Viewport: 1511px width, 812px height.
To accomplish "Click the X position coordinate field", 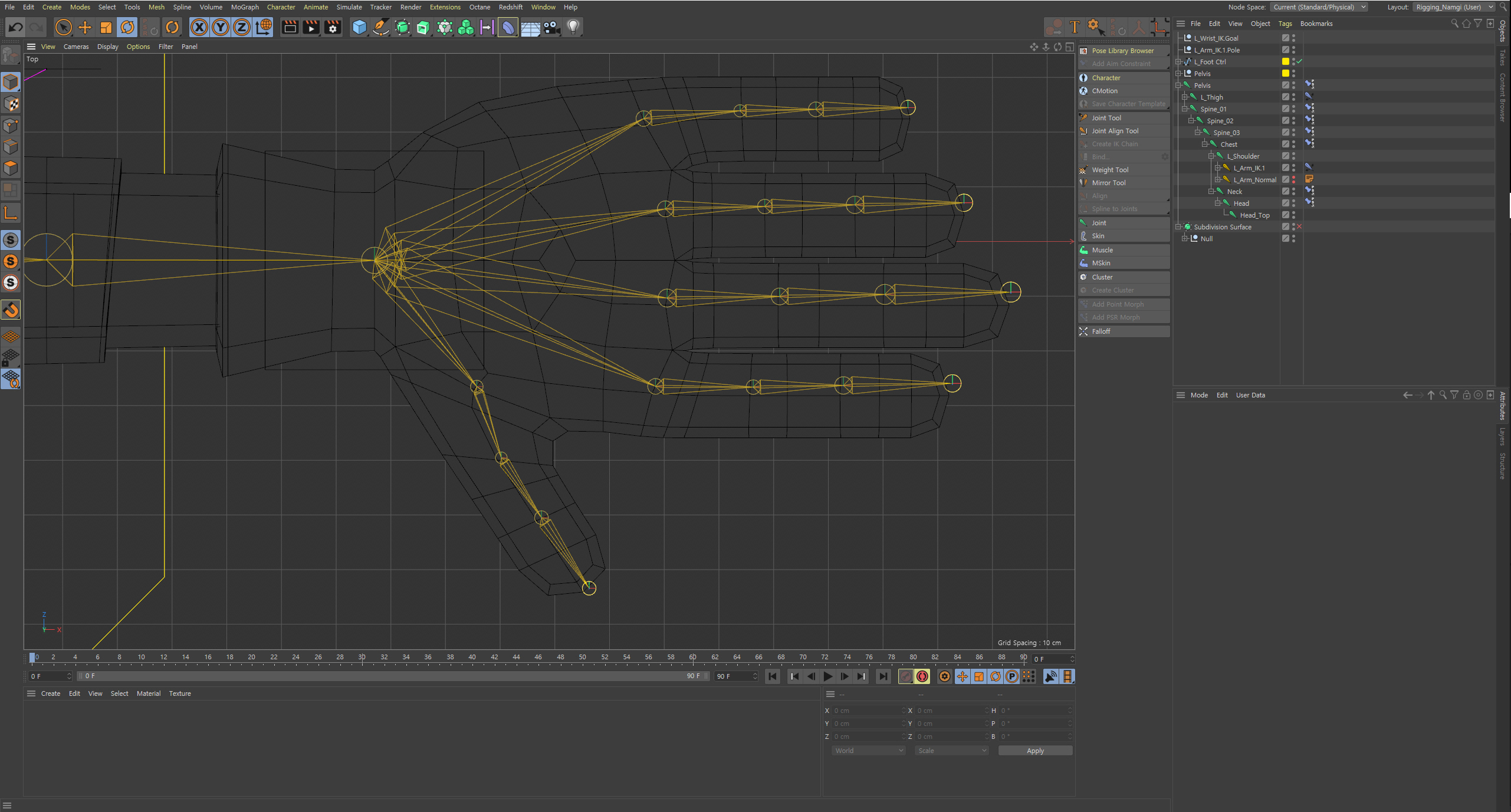I will 868,711.
